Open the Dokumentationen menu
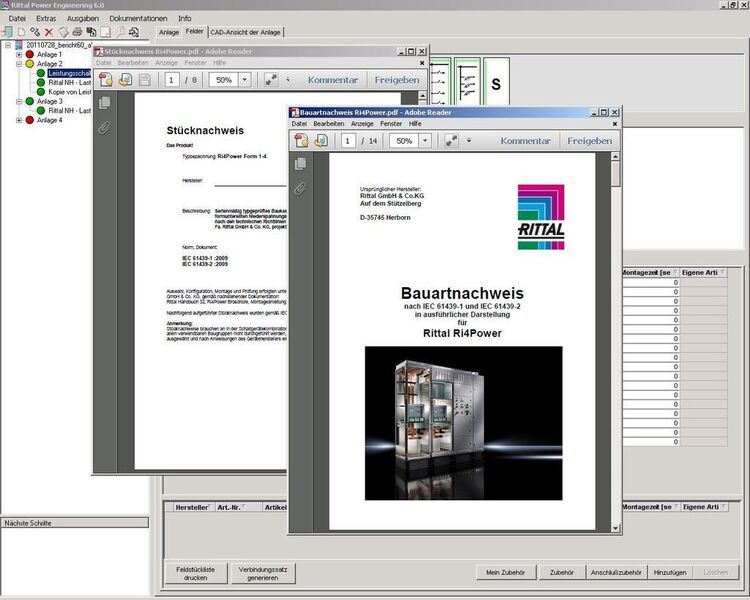The height and width of the screenshot is (600, 750). point(138,19)
